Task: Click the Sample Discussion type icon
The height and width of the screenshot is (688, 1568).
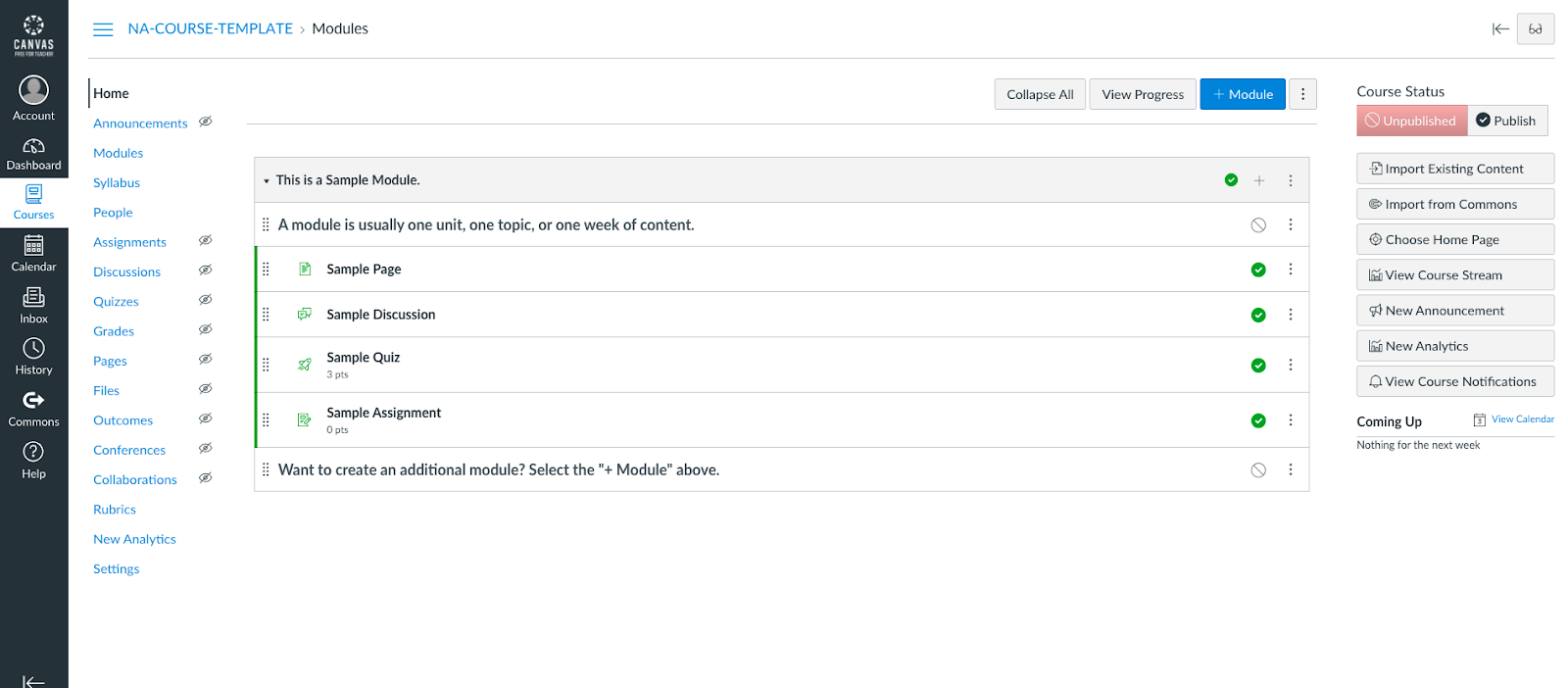Action: click(305, 314)
